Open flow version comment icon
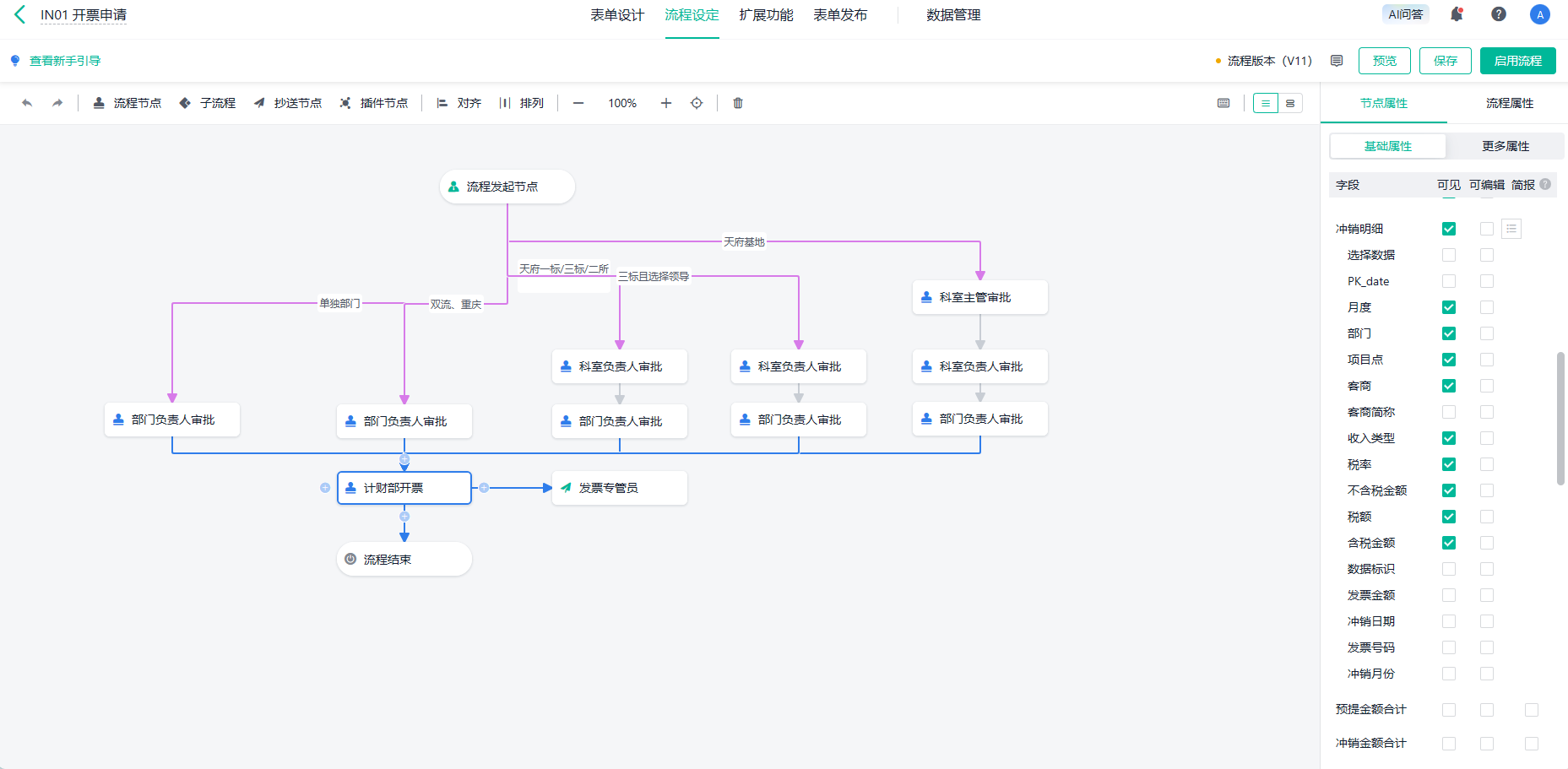 pos(1337,61)
